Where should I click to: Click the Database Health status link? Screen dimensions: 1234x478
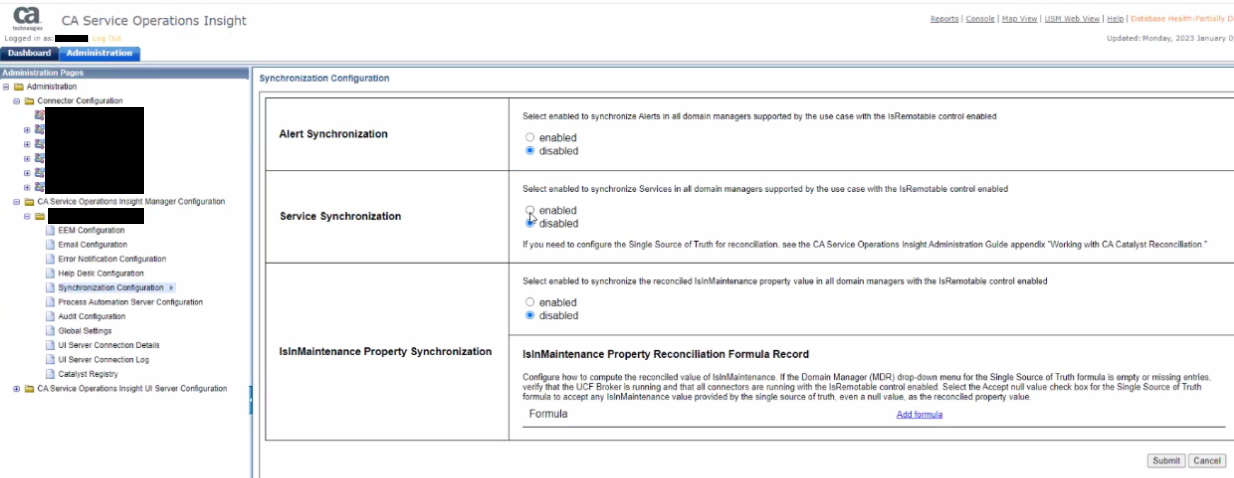click(1182, 19)
